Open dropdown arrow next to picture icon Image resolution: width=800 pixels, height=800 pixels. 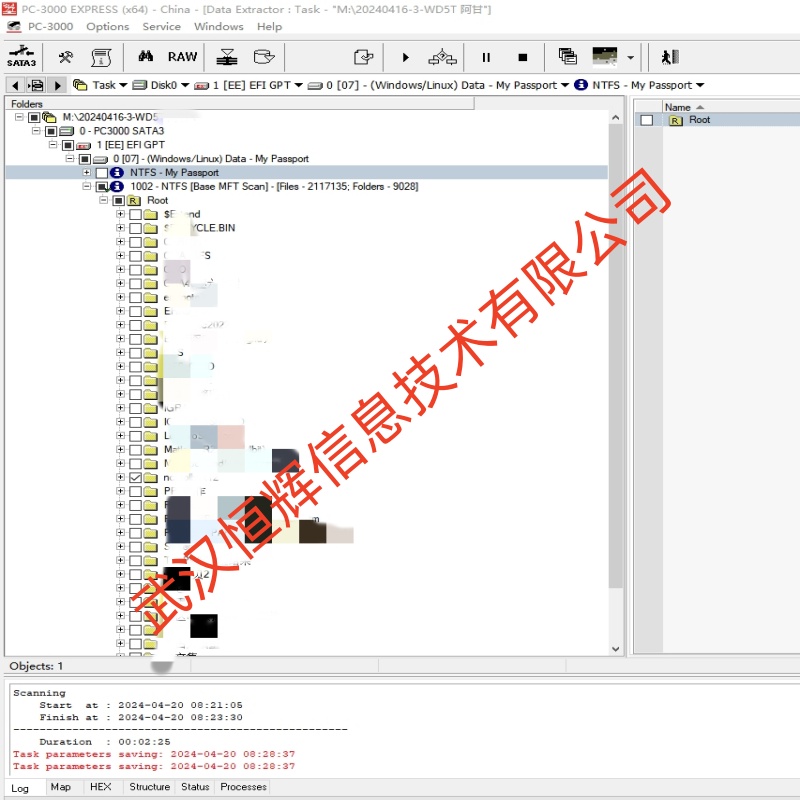tap(631, 57)
